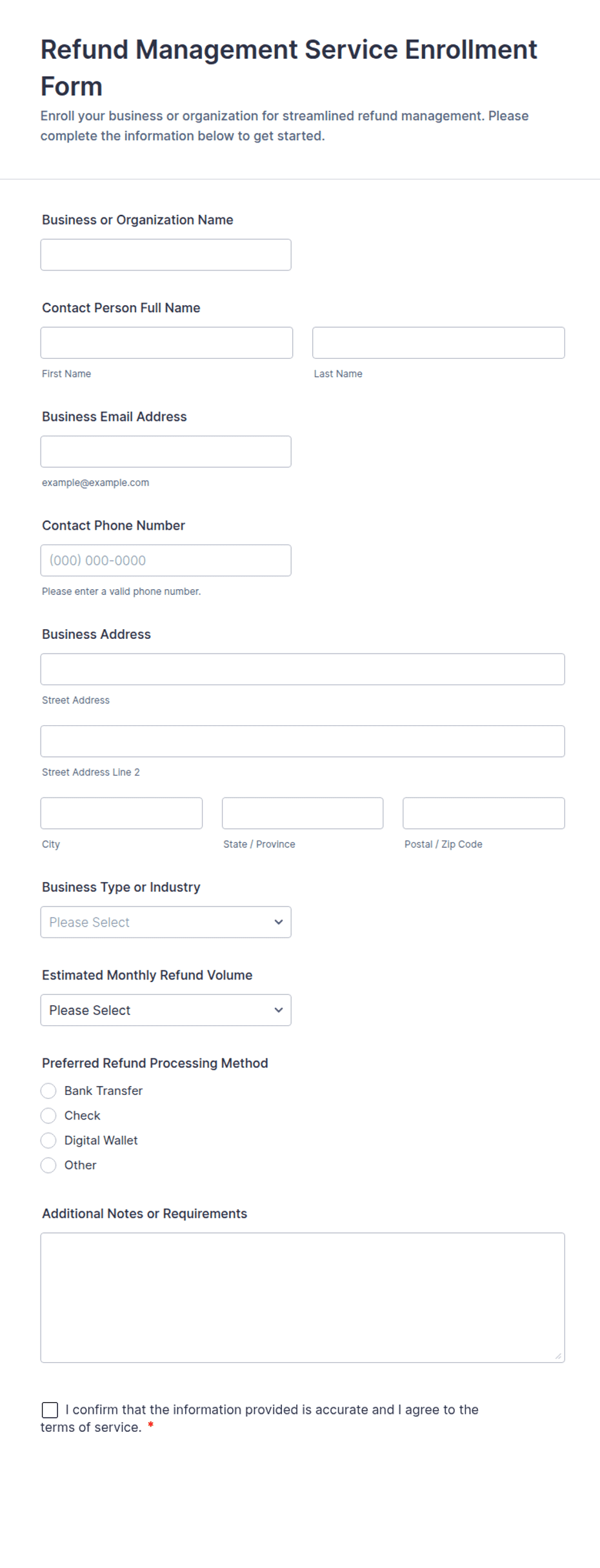
Task: Click the Last Name input box
Action: point(439,343)
